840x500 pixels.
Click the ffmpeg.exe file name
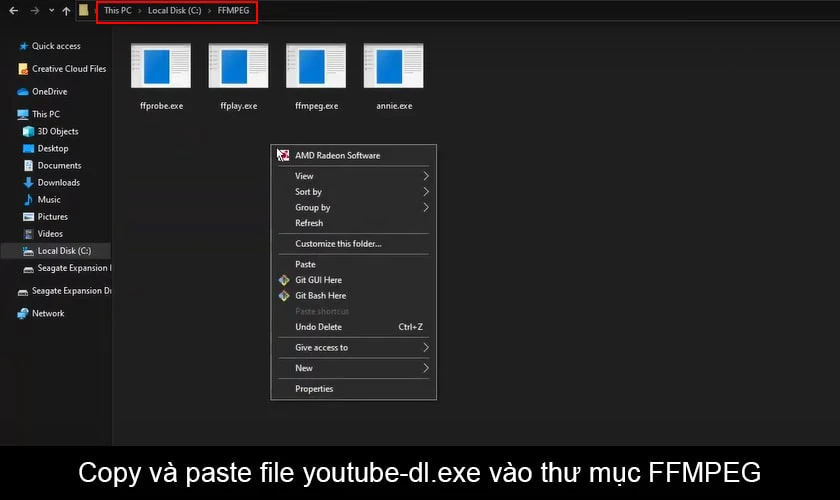316,106
